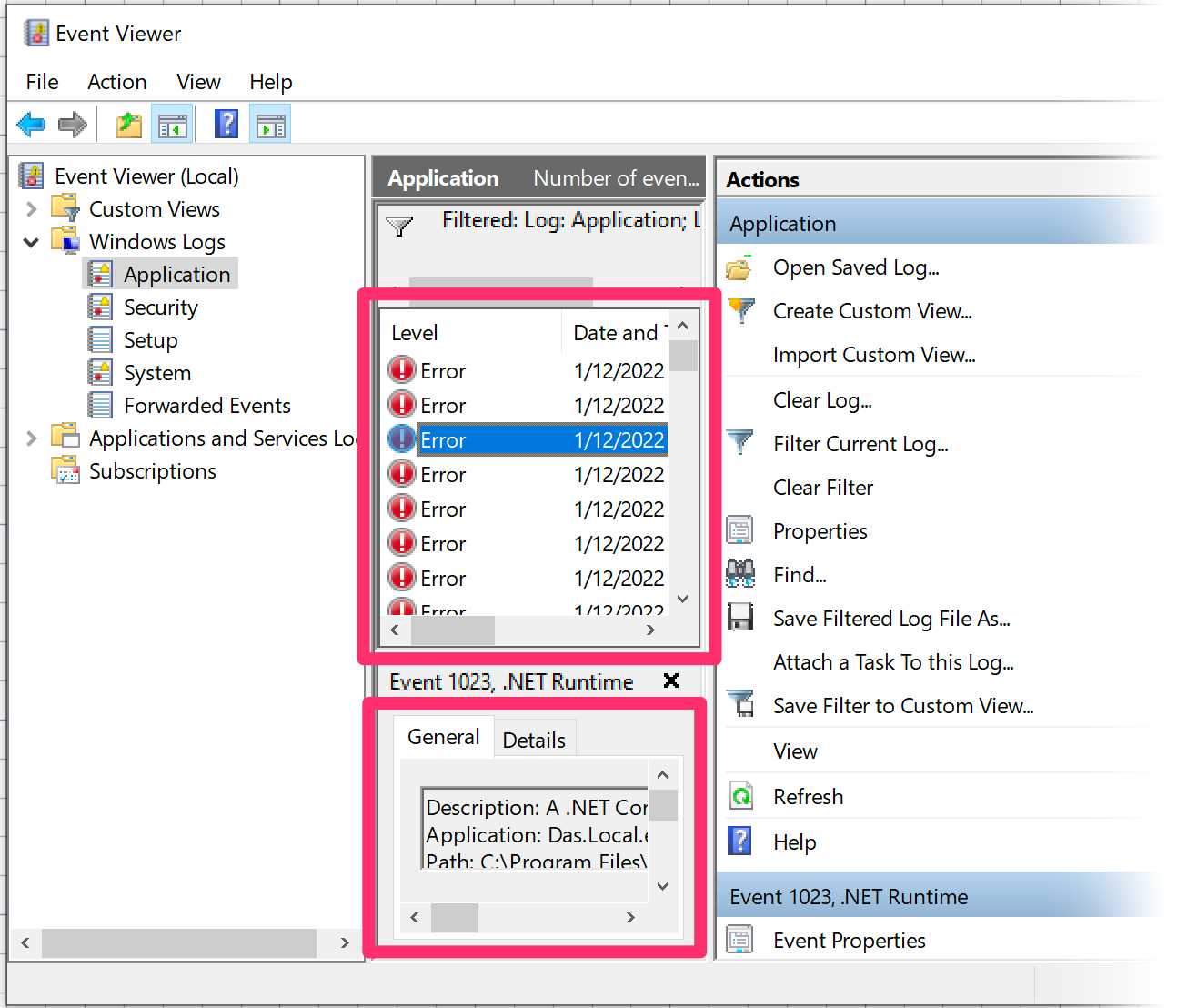
Task: Open the Help menu
Action: click(271, 82)
